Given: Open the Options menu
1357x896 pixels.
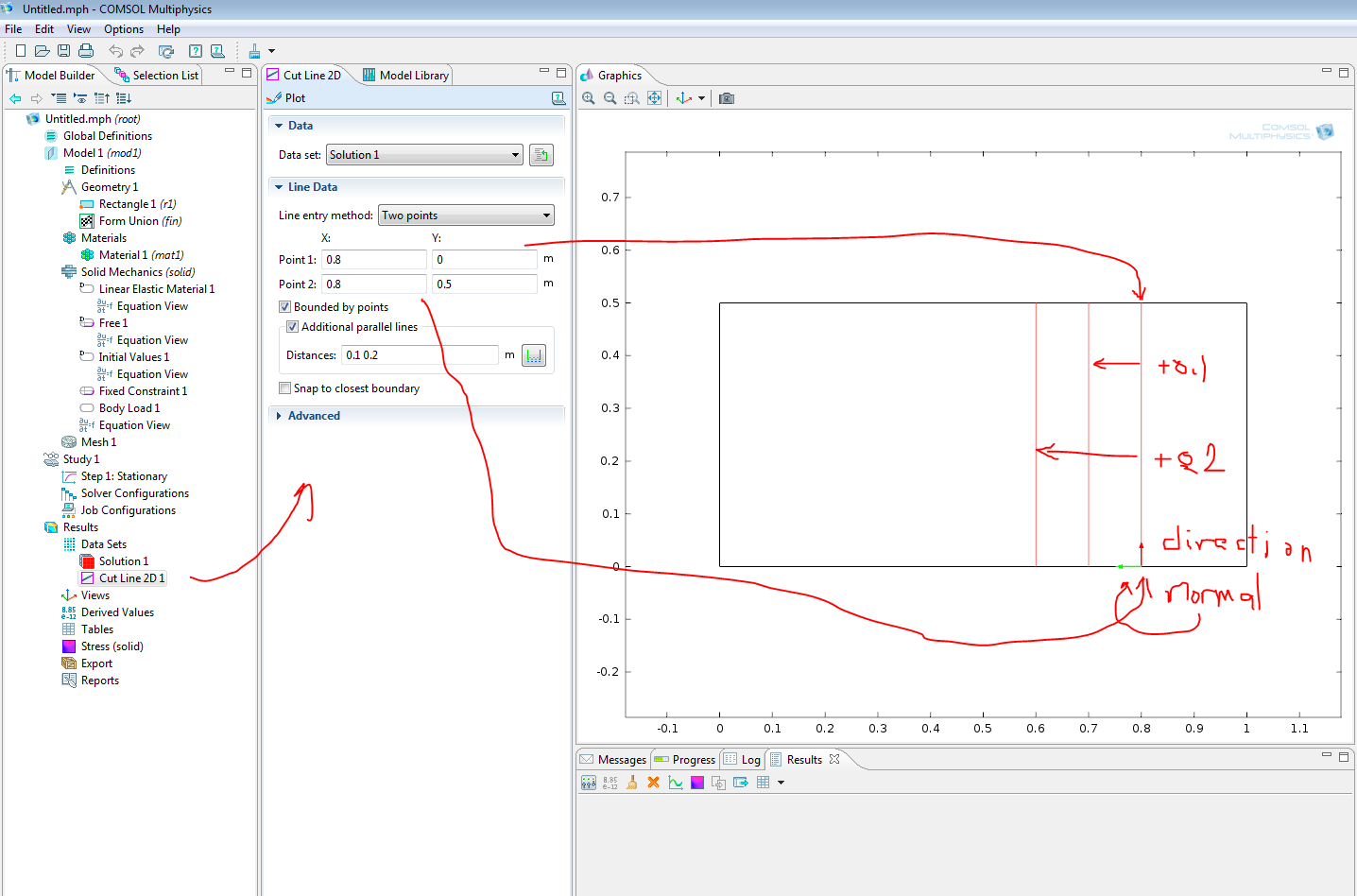Looking at the screenshot, I should [124, 29].
